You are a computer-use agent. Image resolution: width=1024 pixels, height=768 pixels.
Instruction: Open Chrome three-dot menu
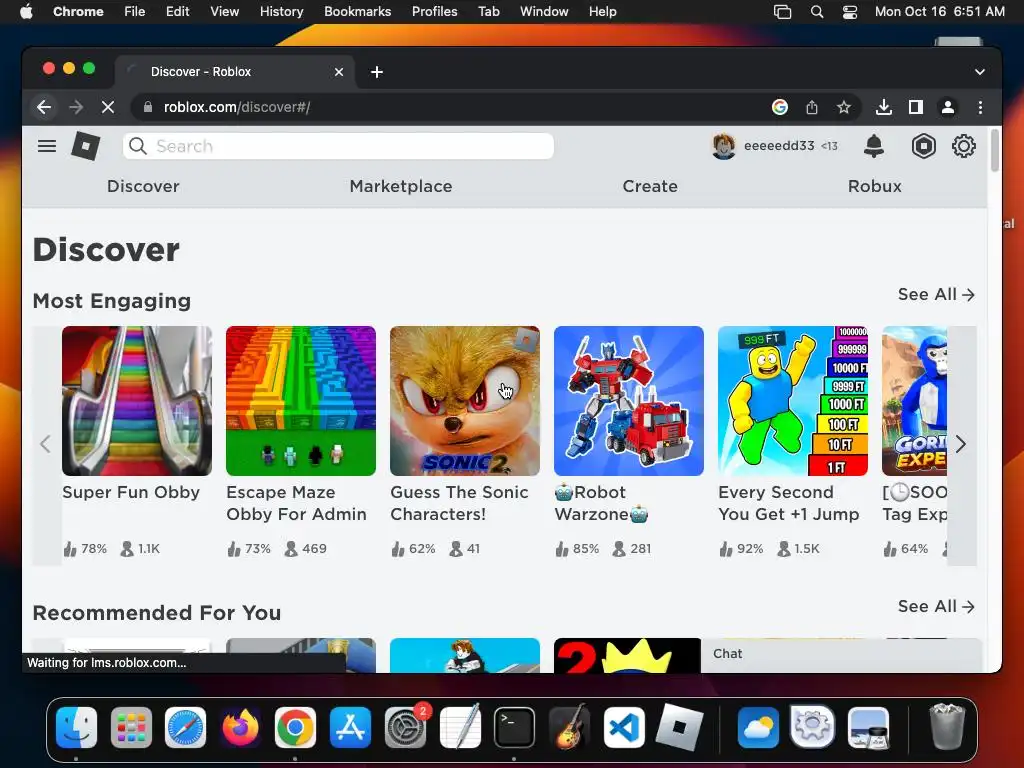coord(980,107)
